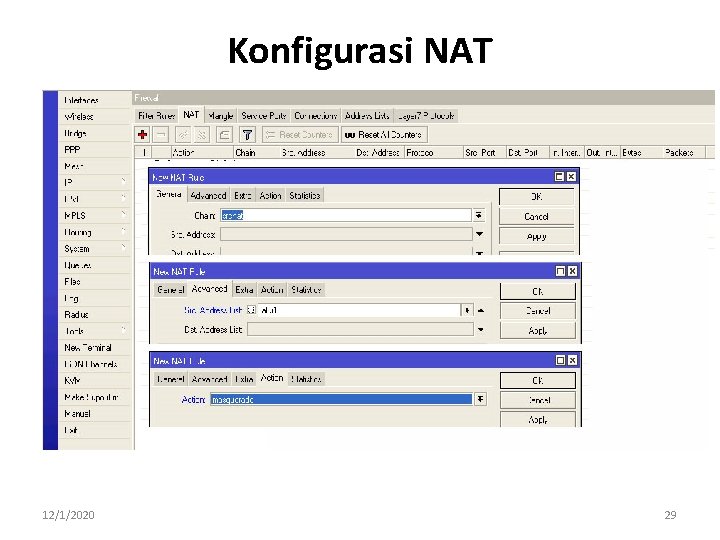
Task: Click the disable rule cross icon
Action: (202, 135)
